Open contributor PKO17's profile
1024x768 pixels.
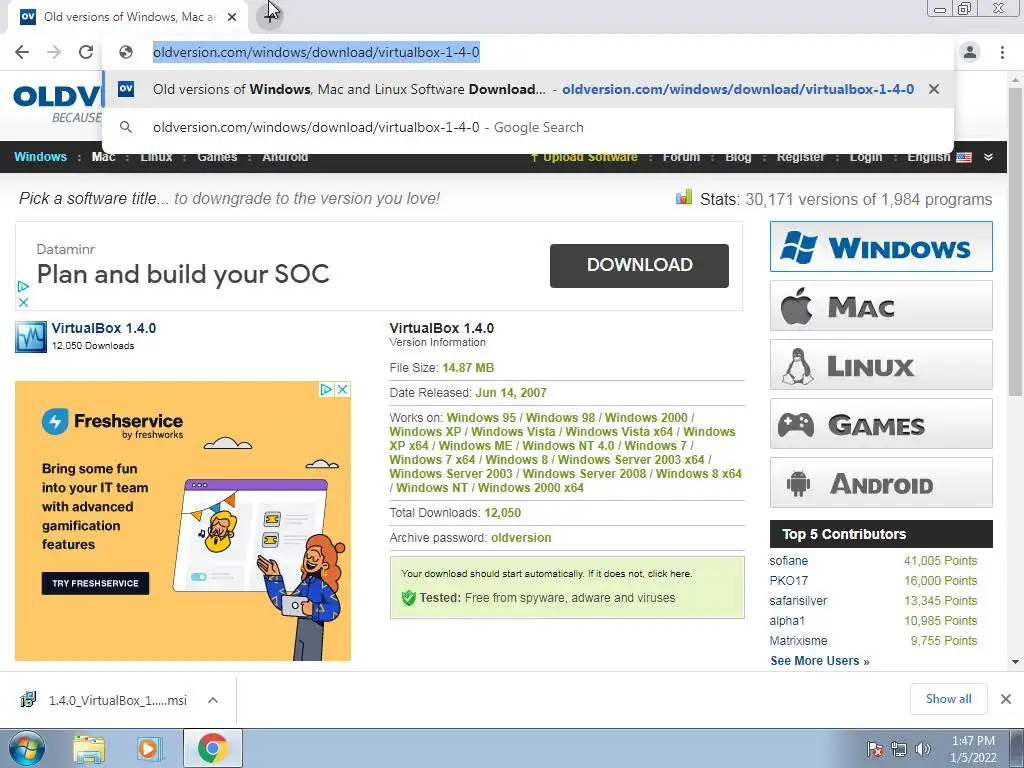788,581
